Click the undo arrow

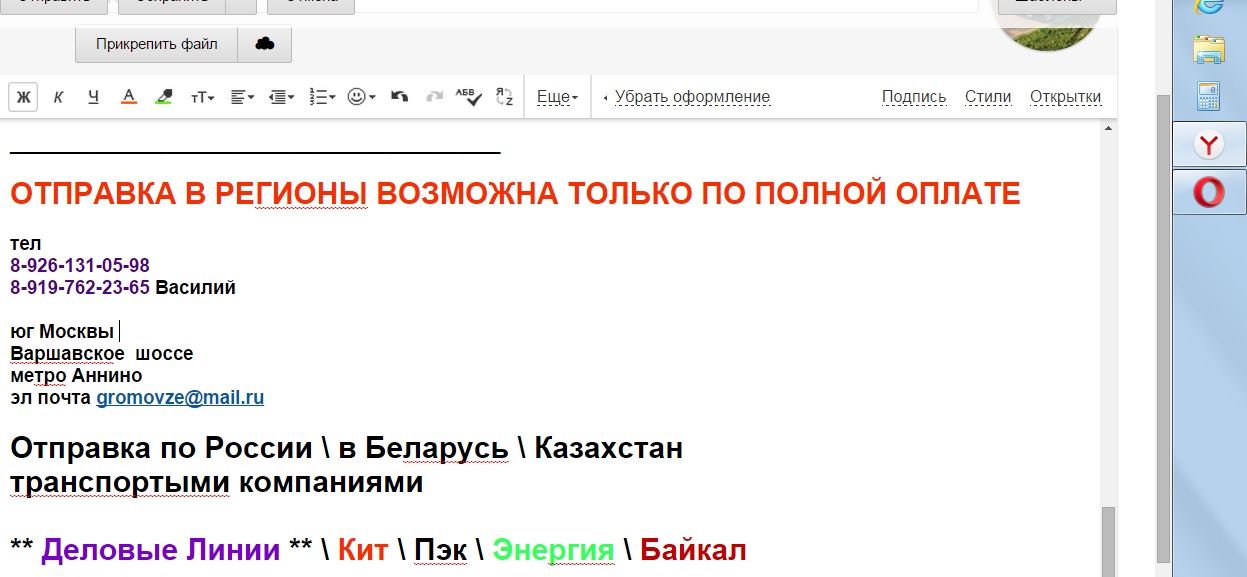pos(400,97)
